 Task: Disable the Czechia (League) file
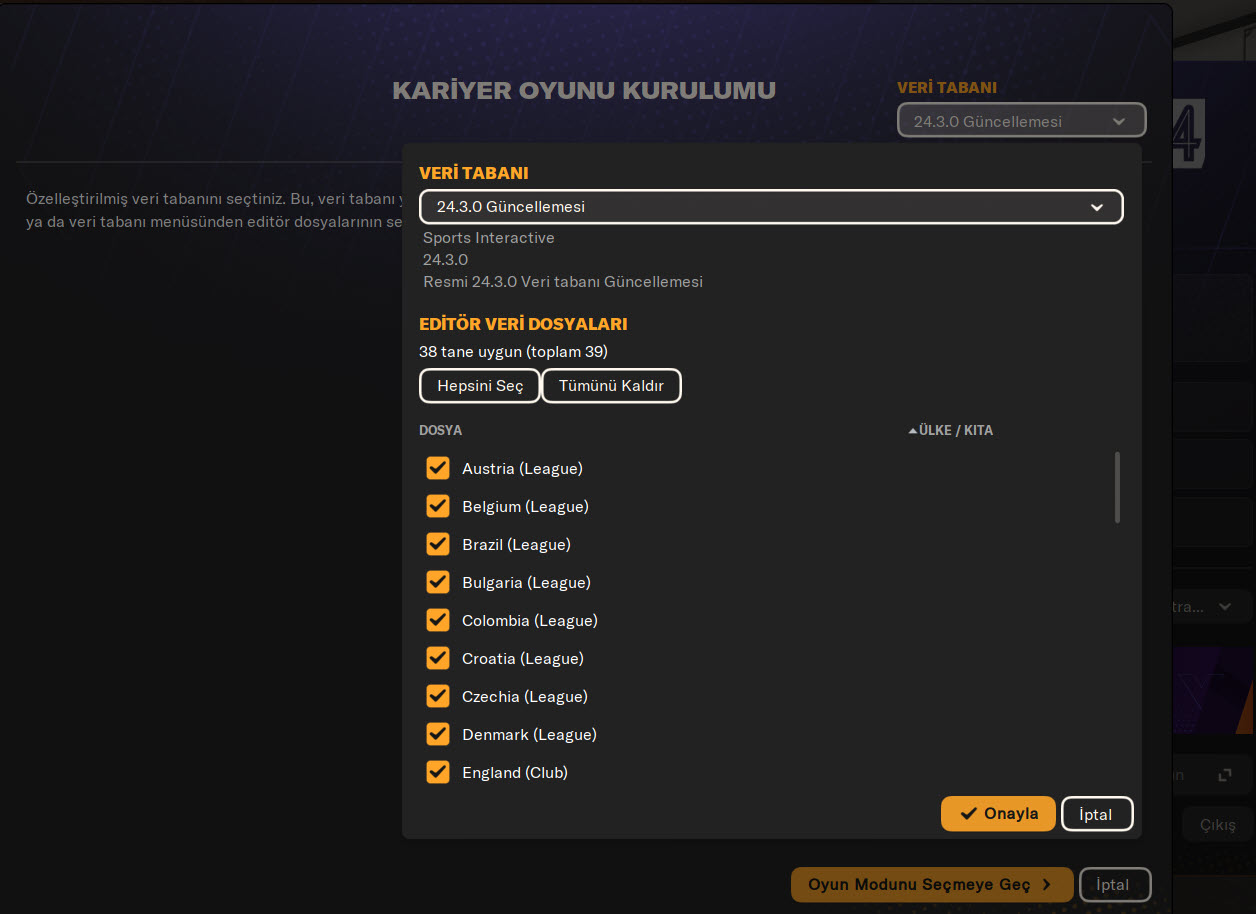[x=438, y=696]
